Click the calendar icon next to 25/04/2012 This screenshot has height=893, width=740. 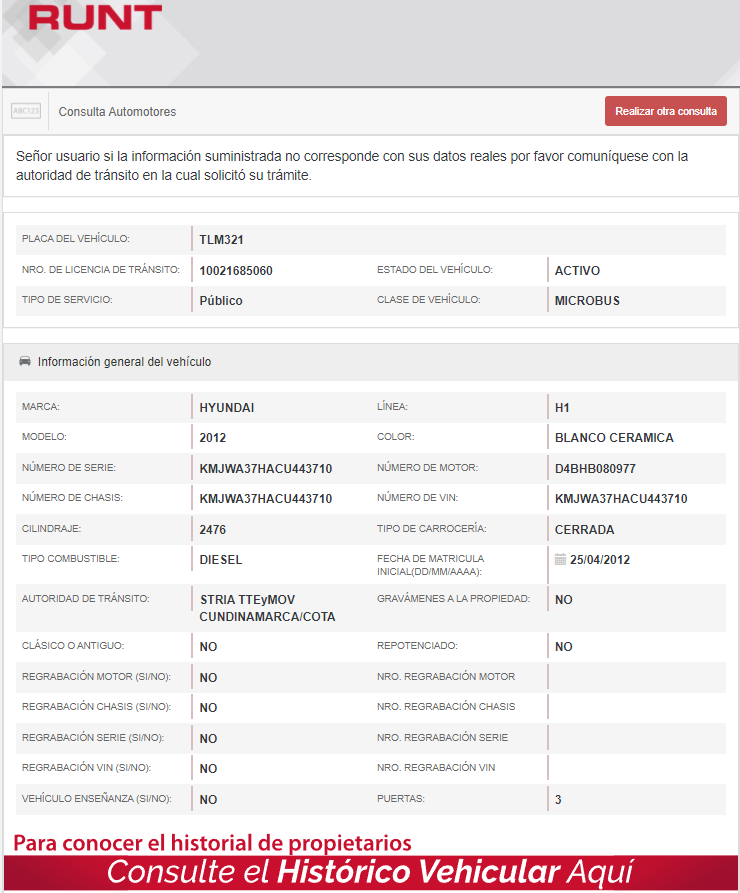click(x=560, y=559)
